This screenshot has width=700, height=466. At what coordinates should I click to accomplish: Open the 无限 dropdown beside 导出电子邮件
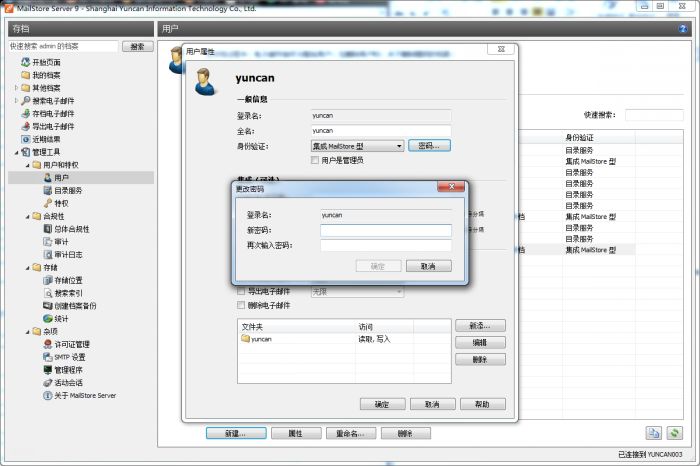coord(358,292)
